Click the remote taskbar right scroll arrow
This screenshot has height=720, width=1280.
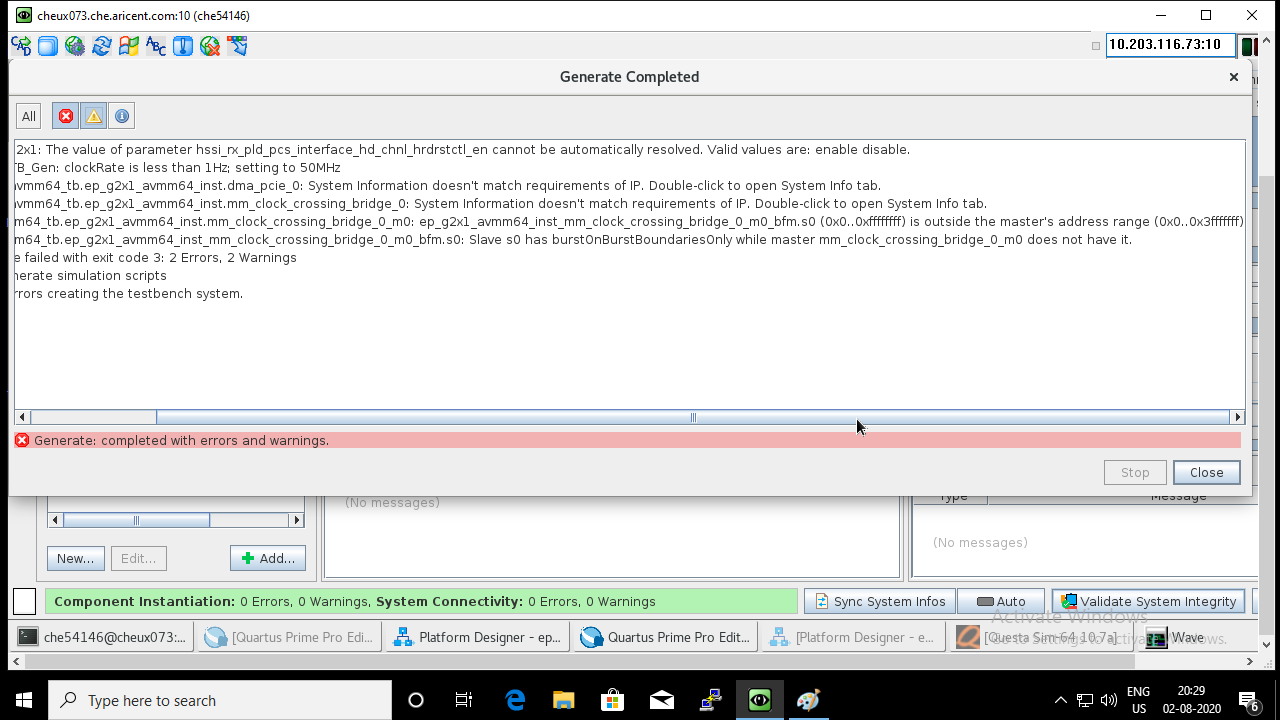tap(1250, 661)
